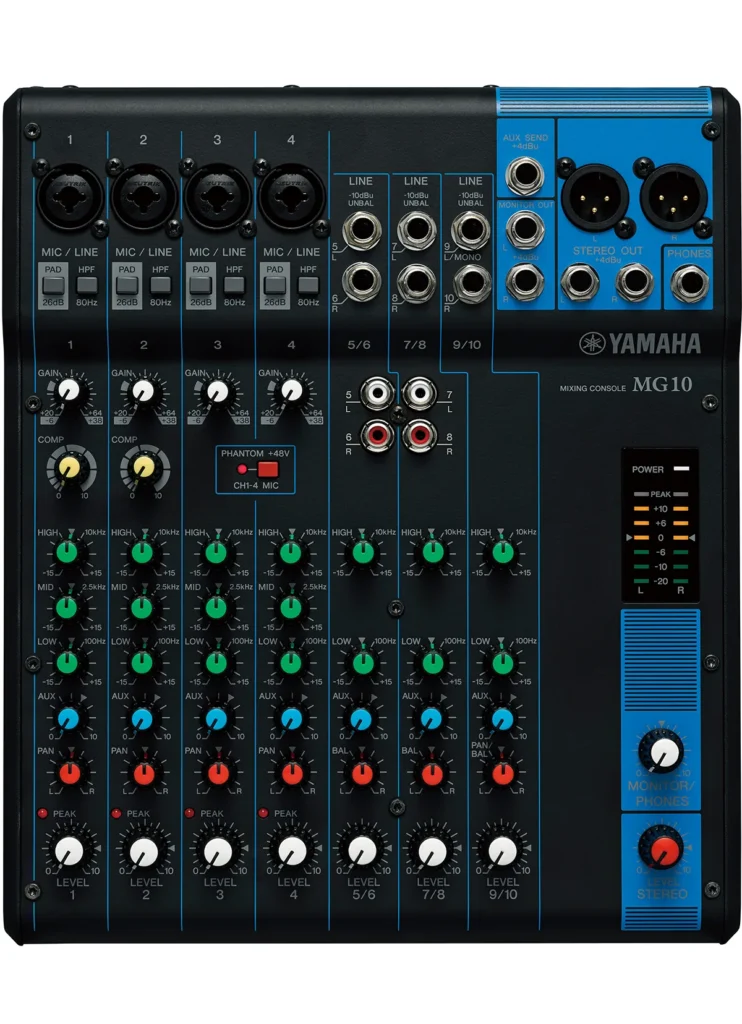
Task: Click the channel 7/8 red BAL knob
Action: point(432,774)
